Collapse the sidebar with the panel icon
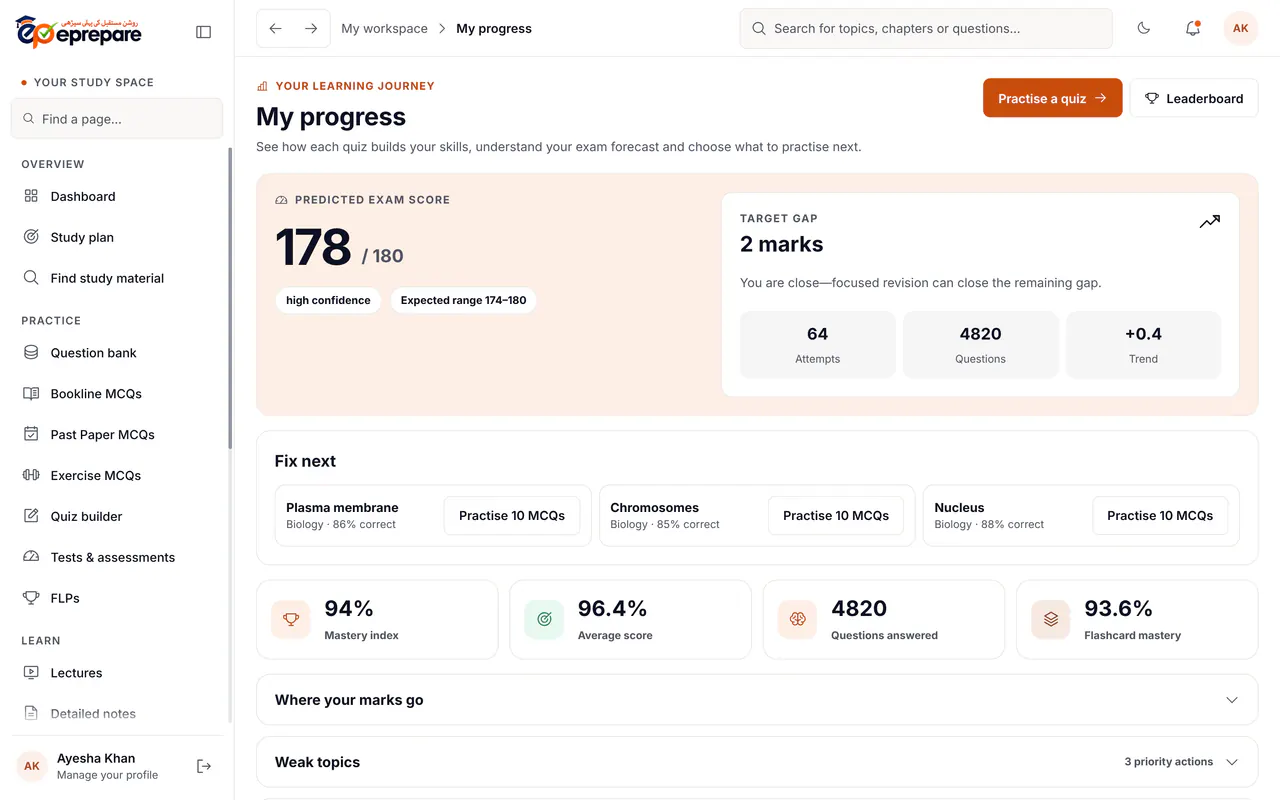Viewport: 1280px width, 800px height. tap(204, 32)
